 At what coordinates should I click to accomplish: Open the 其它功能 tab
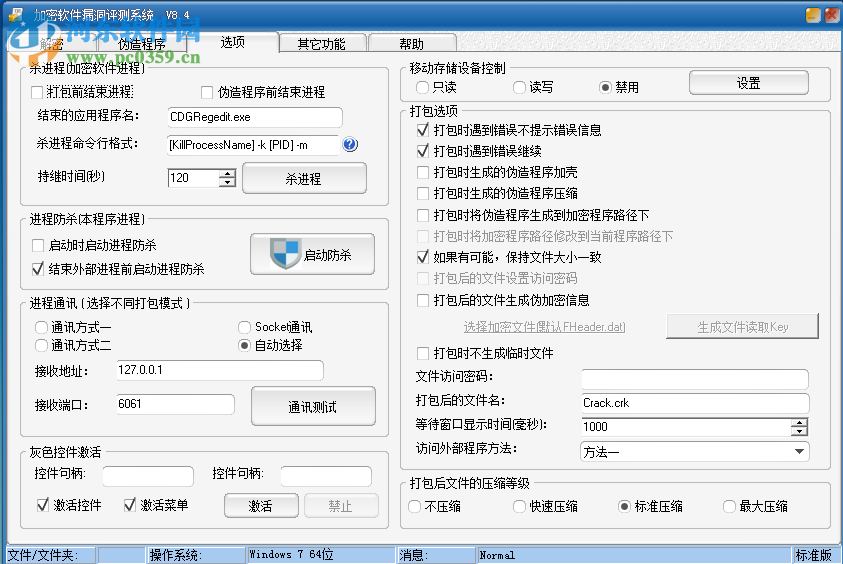(322, 44)
